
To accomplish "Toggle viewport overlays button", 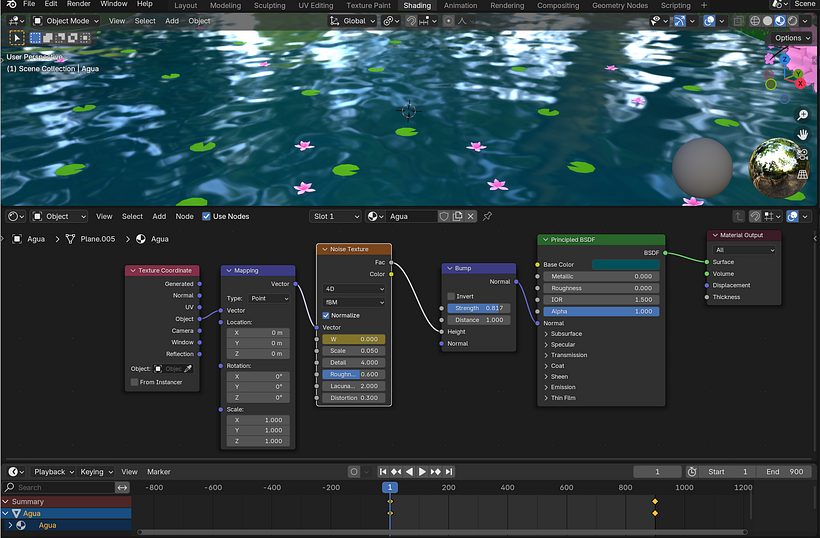I will (709, 21).
